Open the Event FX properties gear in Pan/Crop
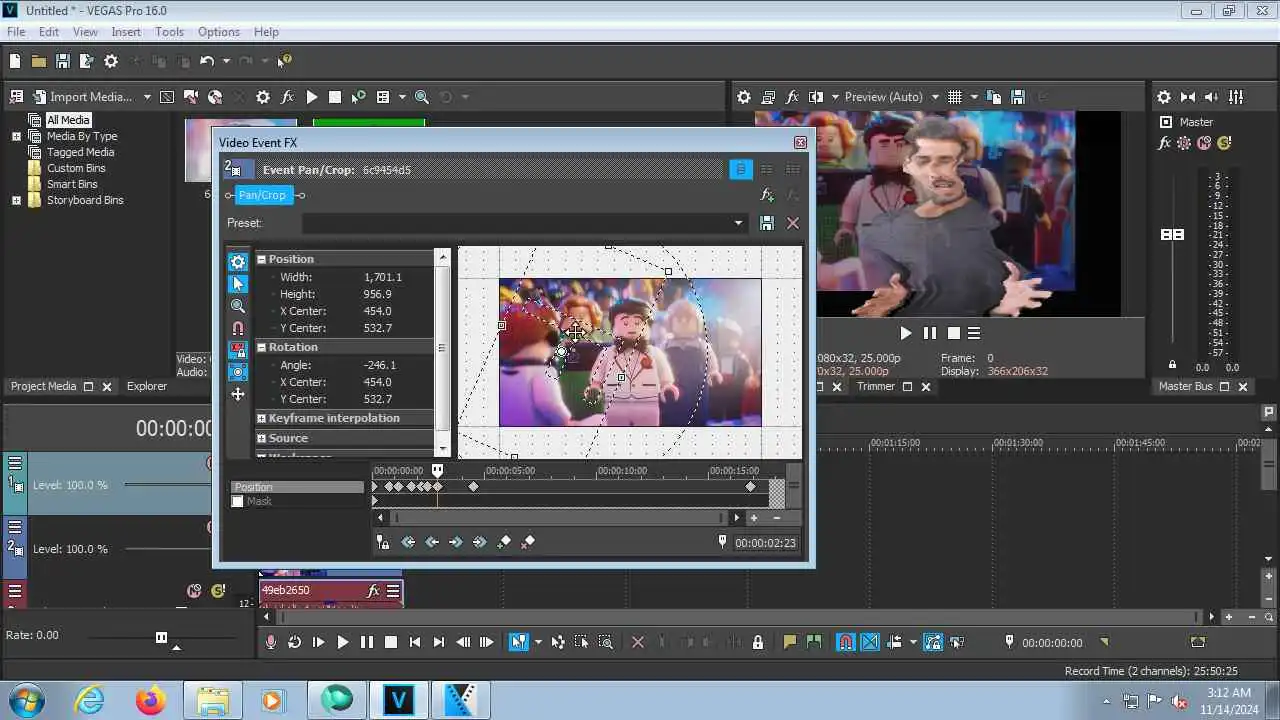This screenshot has height=720, width=1280. tap(238, 262)
